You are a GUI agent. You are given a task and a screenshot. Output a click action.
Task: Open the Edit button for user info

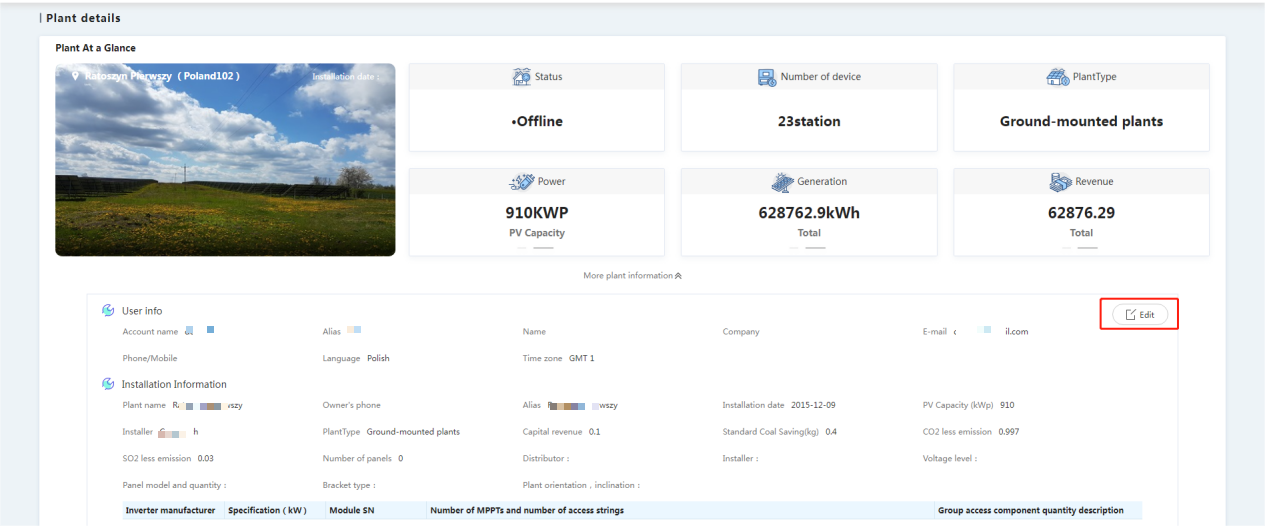click(x=1139, y=314)
